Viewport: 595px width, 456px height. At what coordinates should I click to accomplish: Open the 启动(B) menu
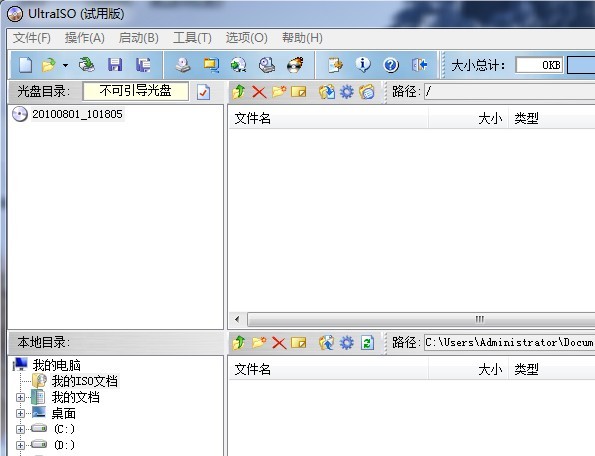[139, 38]
